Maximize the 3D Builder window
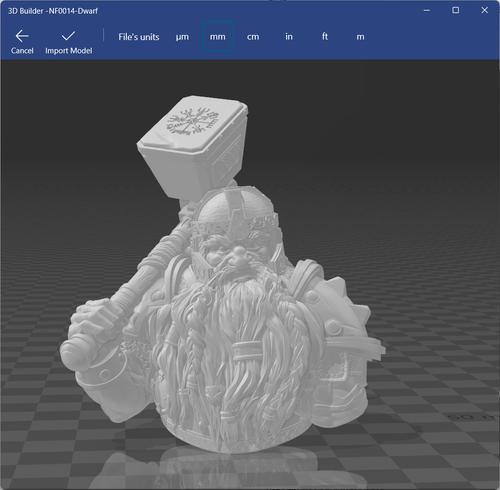This screenshot has width=500, height=490. (x=455, y=10)
